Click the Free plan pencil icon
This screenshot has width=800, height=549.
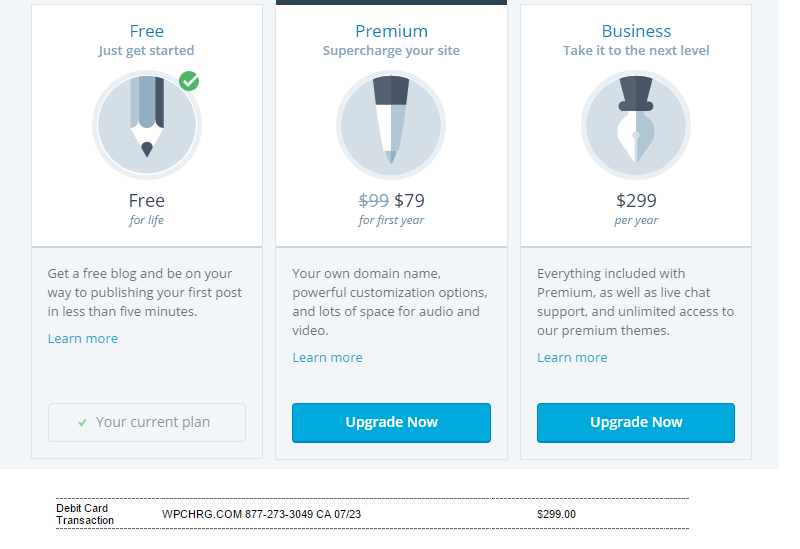(x=147, y=125)
